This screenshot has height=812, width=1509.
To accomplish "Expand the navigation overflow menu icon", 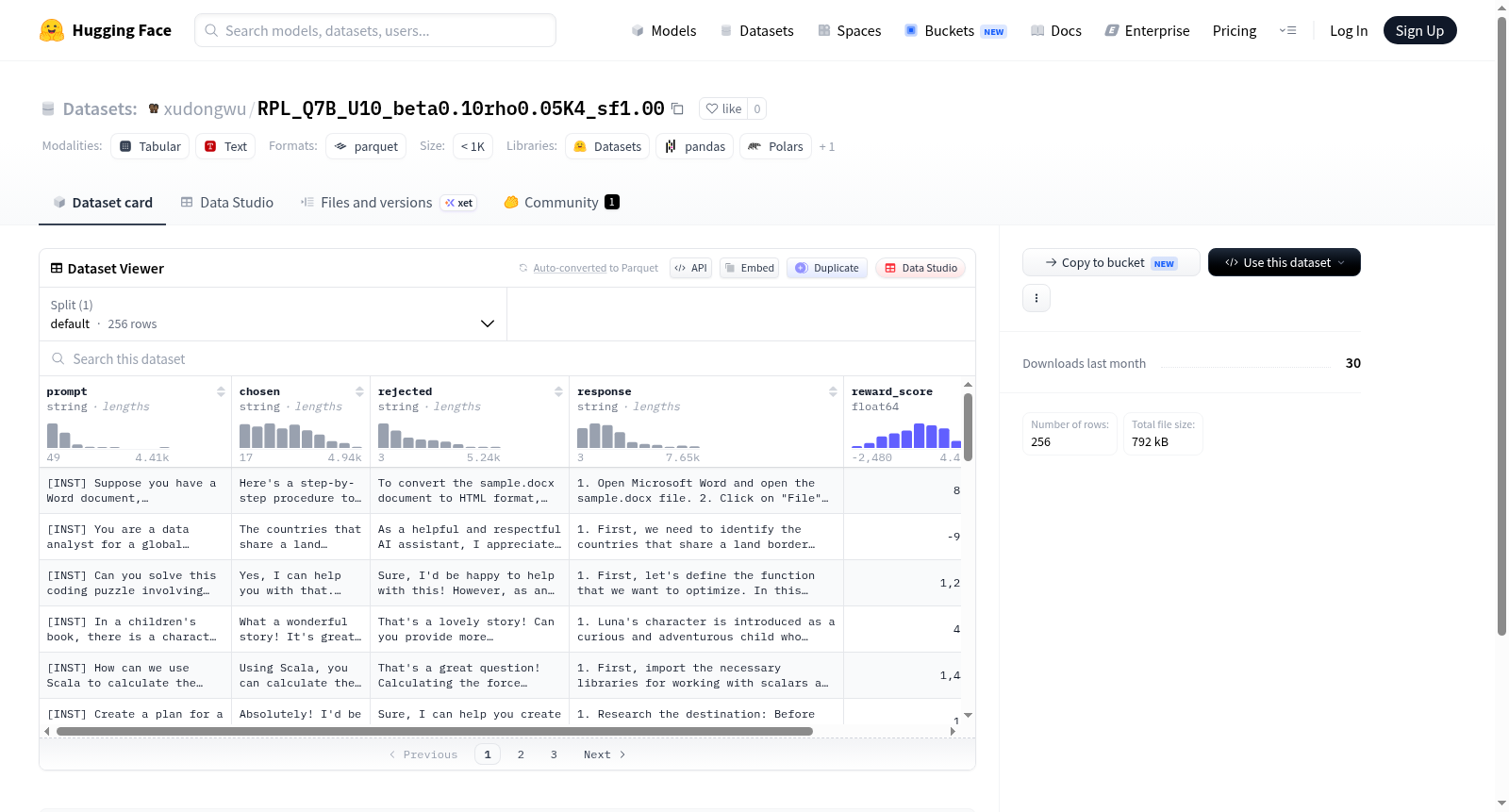I will 1287,31.
